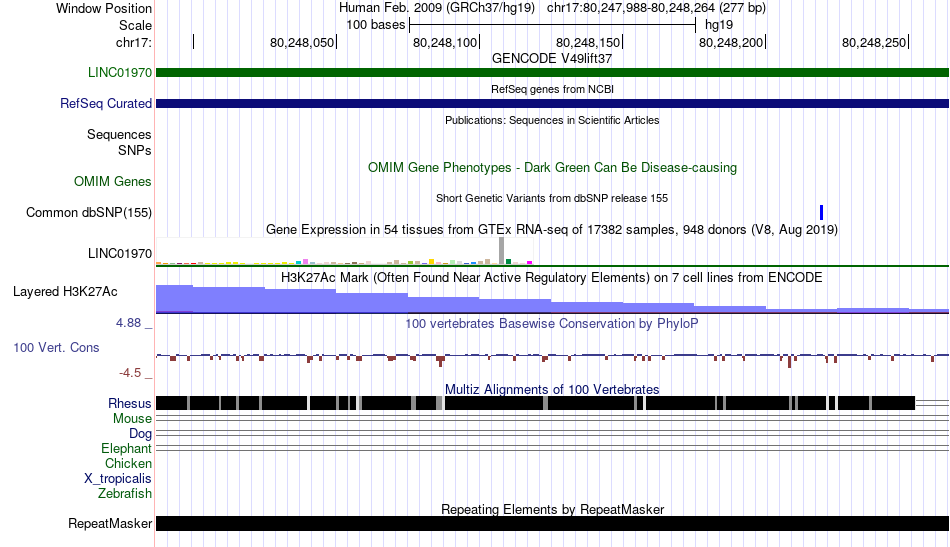The height and width of the screenshot is (547, 950).
Task: Click the RefSeq Curated track label
Action: [x=105, y=104]
